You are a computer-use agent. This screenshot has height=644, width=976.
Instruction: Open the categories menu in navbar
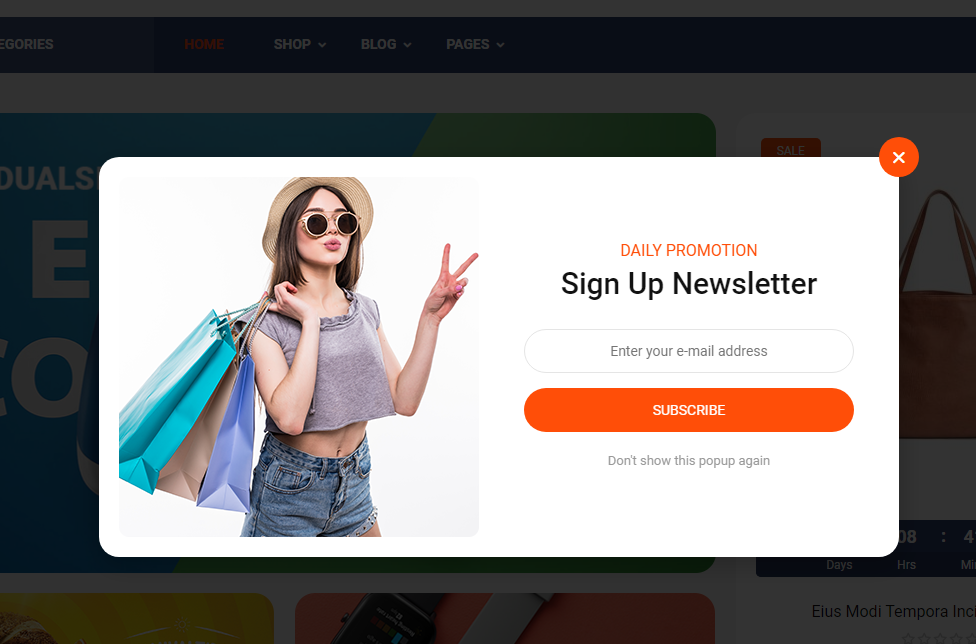(27, 44)
